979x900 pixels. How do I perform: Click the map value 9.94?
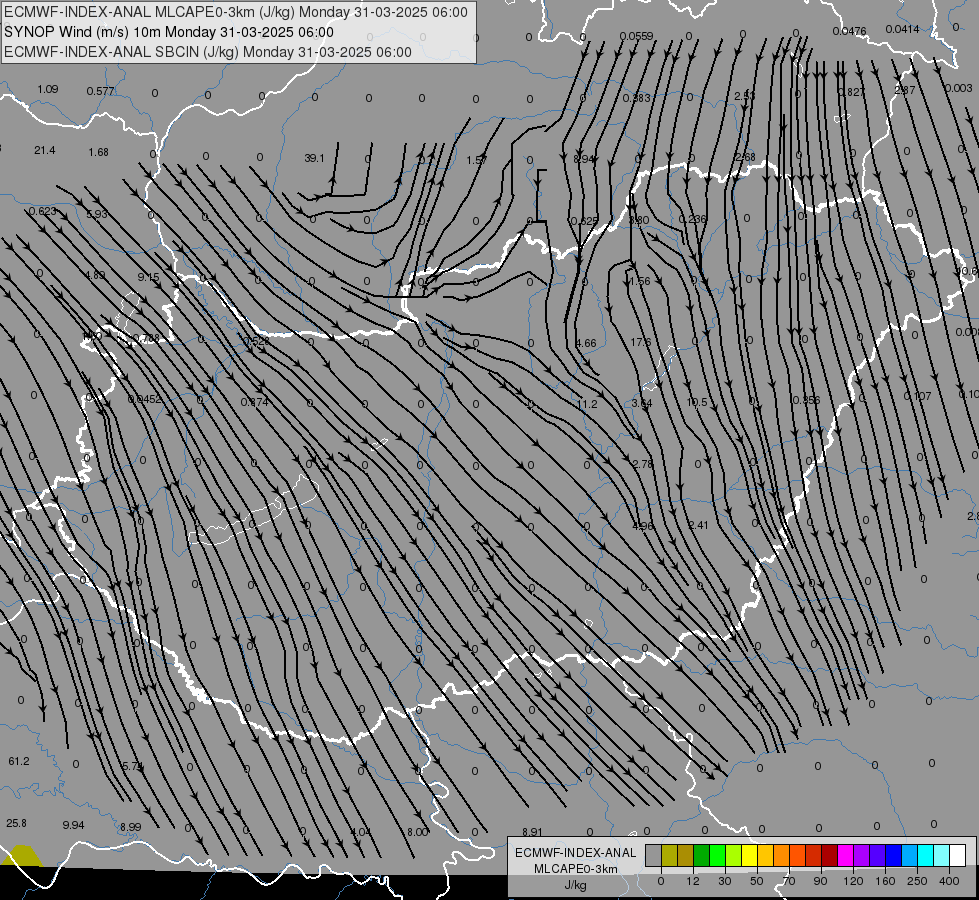pos(73,825)
